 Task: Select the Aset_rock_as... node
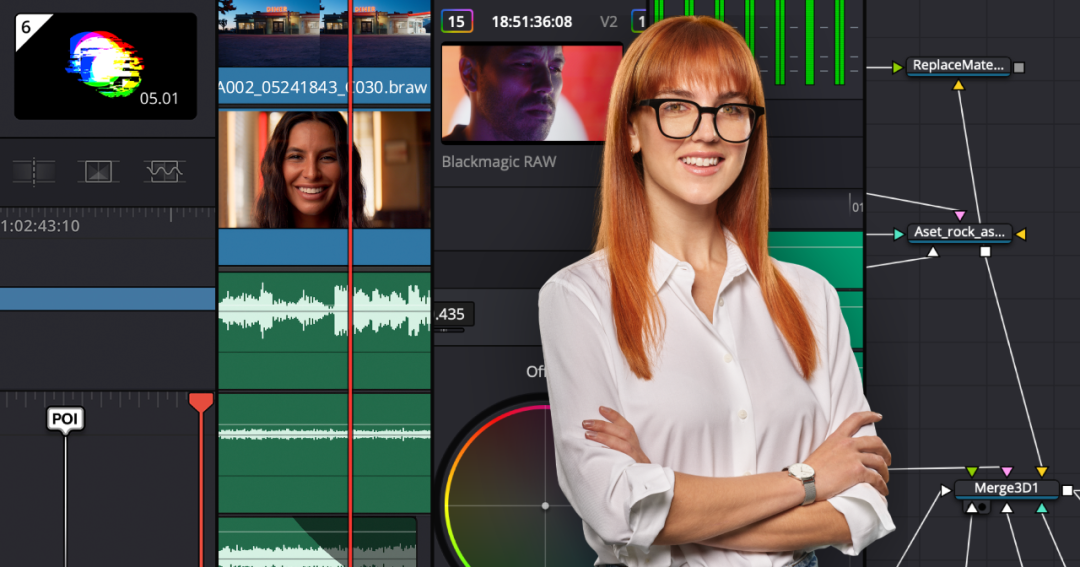(x=959, y=233)
